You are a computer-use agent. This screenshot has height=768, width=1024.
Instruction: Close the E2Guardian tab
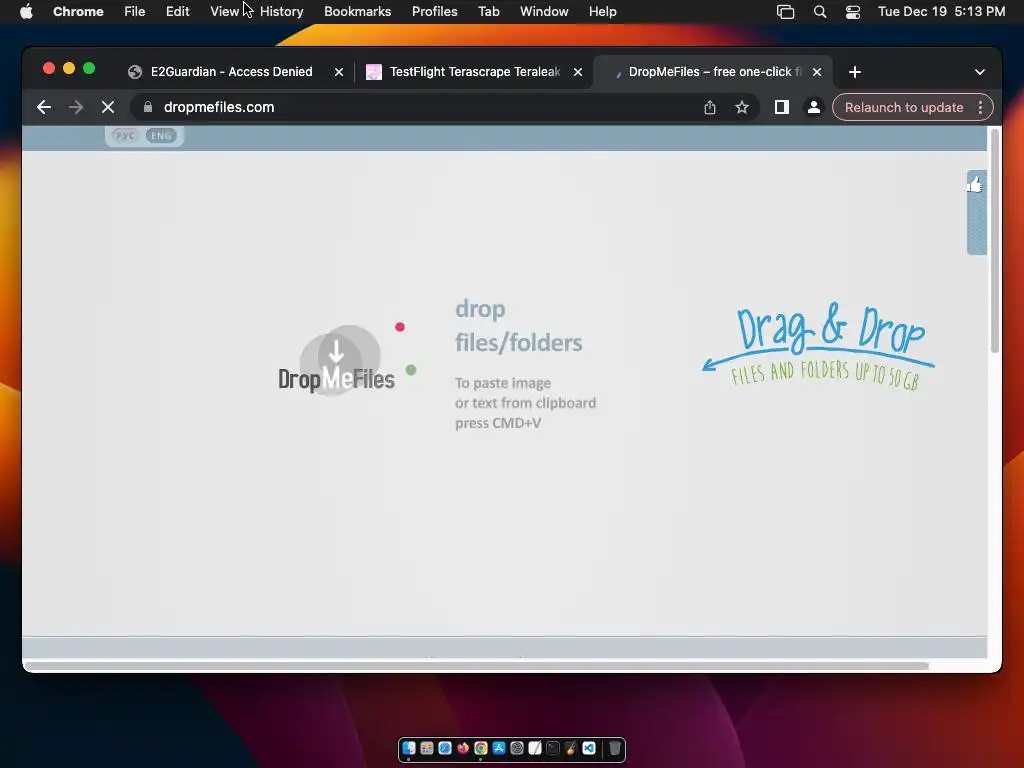339,72
